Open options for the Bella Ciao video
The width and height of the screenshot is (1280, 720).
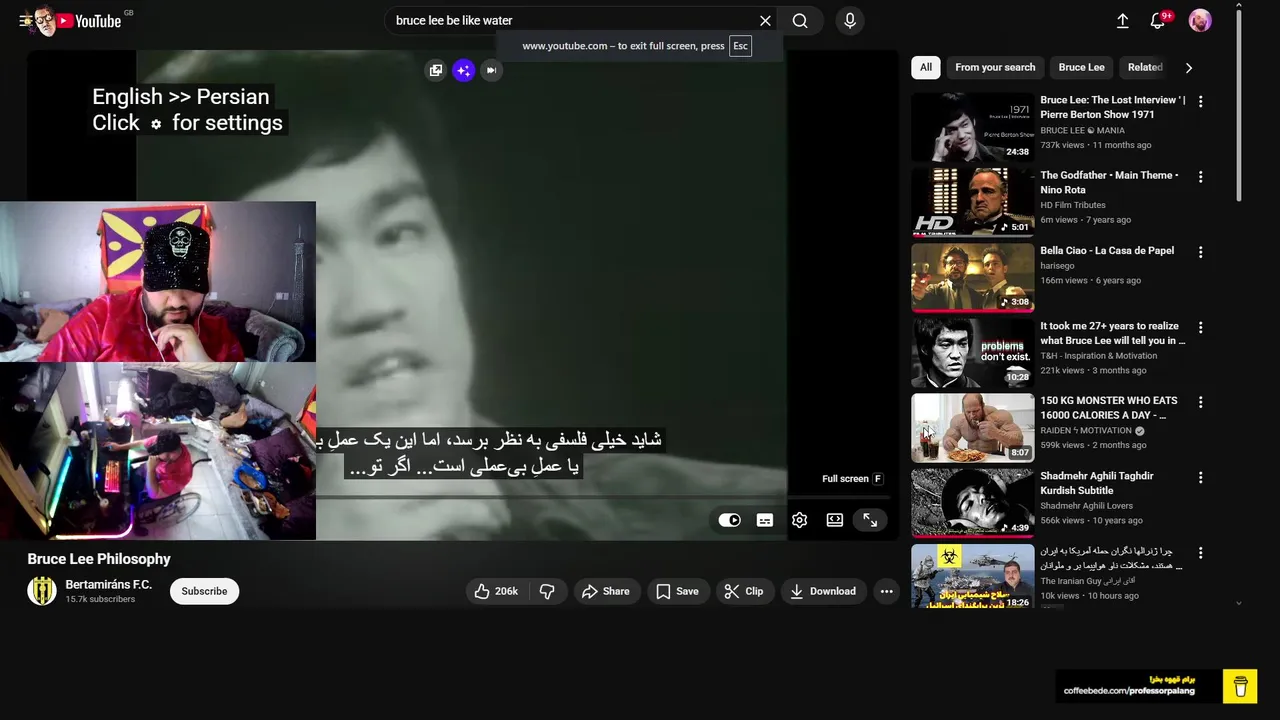click(x=1201, y=252)
